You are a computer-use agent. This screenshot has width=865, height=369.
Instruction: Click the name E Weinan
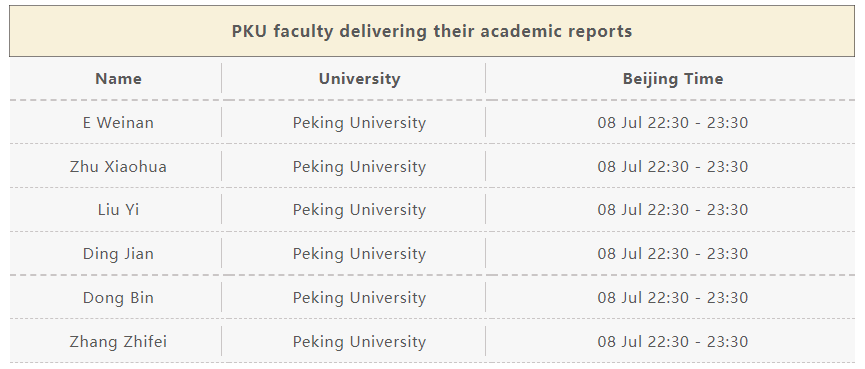coord(118,122)
